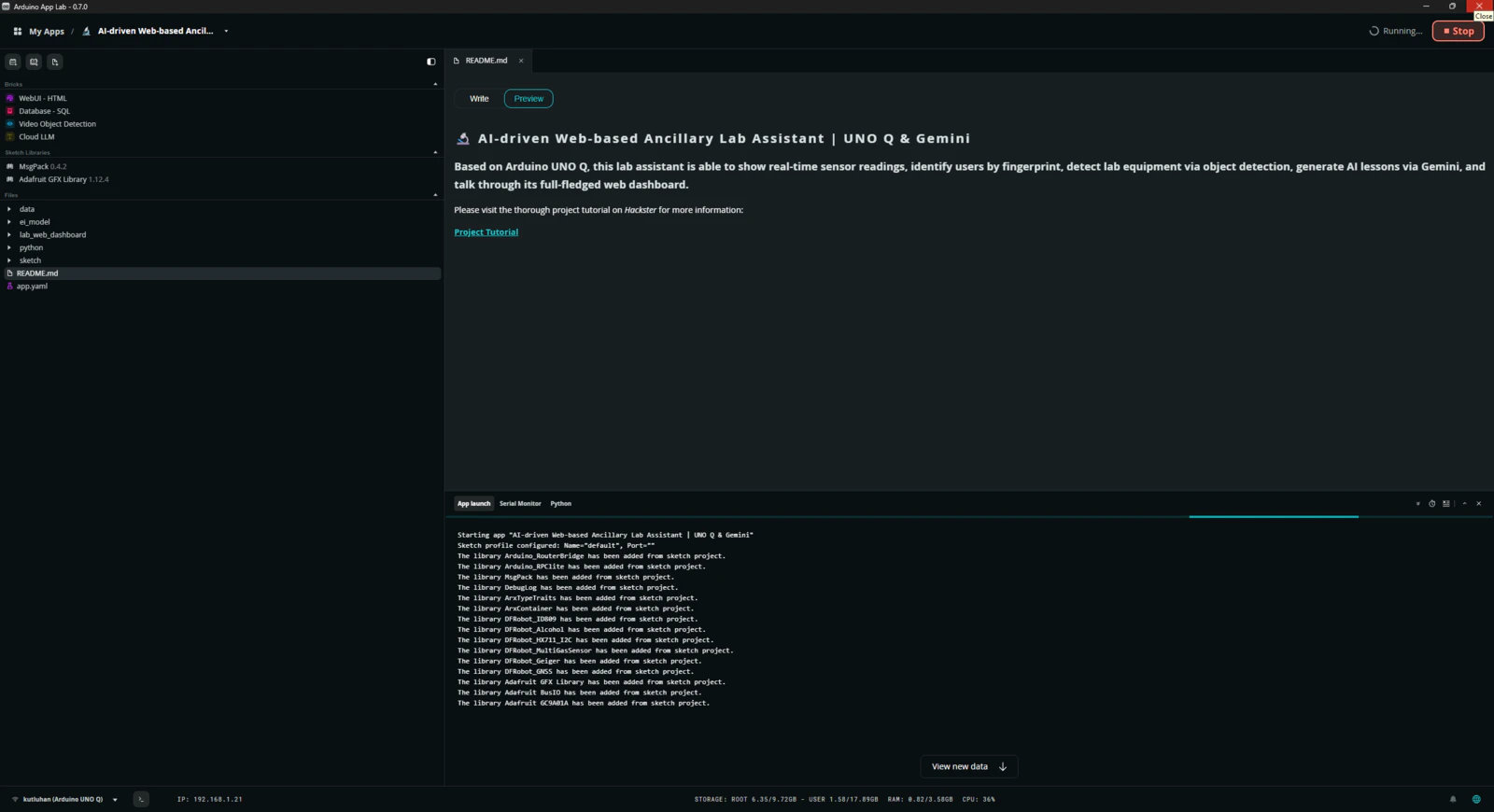1494x812 pixels.
Task: Collapse the Sketch Libraries section
Action: 435,152
